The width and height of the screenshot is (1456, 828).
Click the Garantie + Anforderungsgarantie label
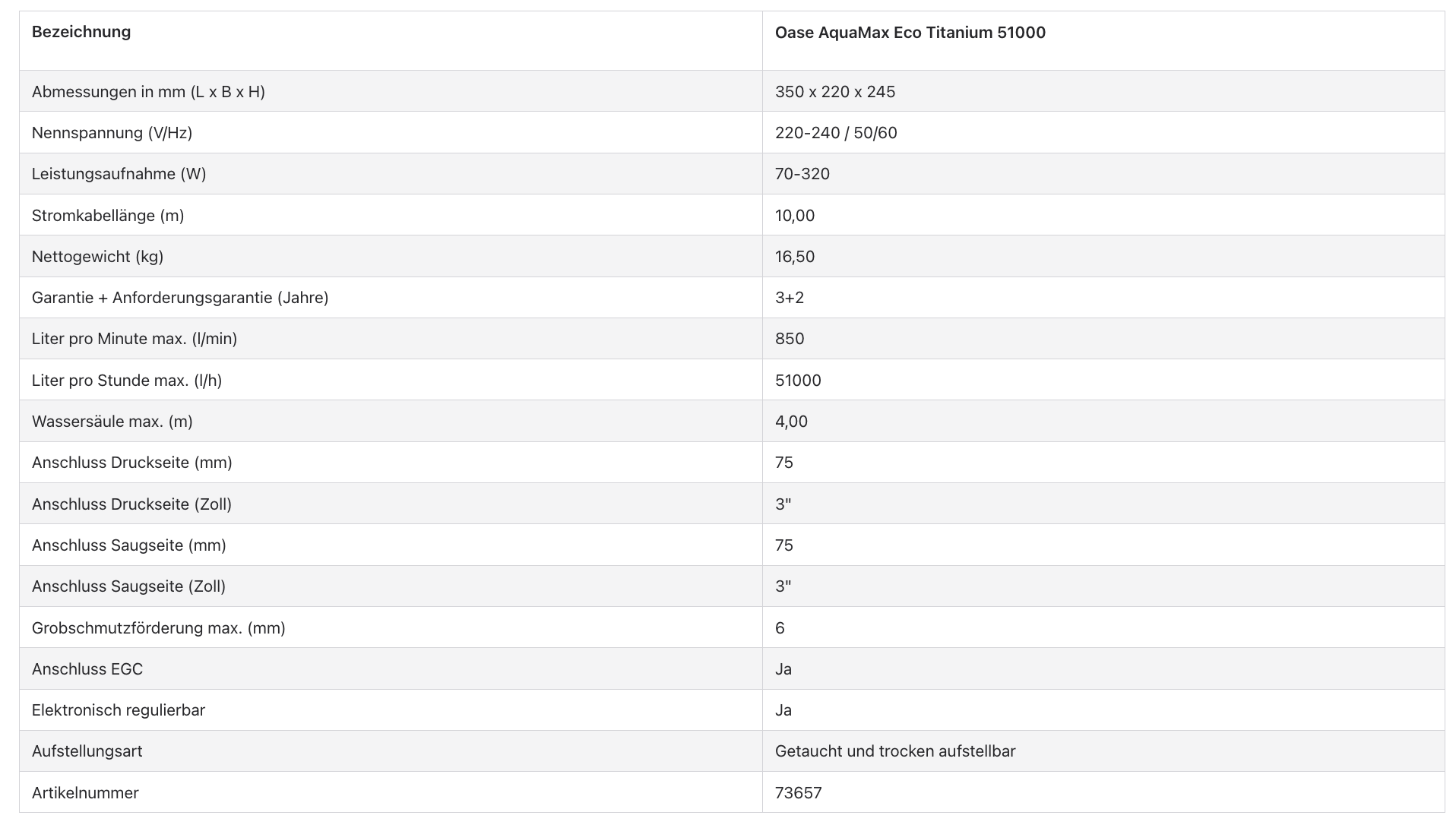[x=180, y=298]
